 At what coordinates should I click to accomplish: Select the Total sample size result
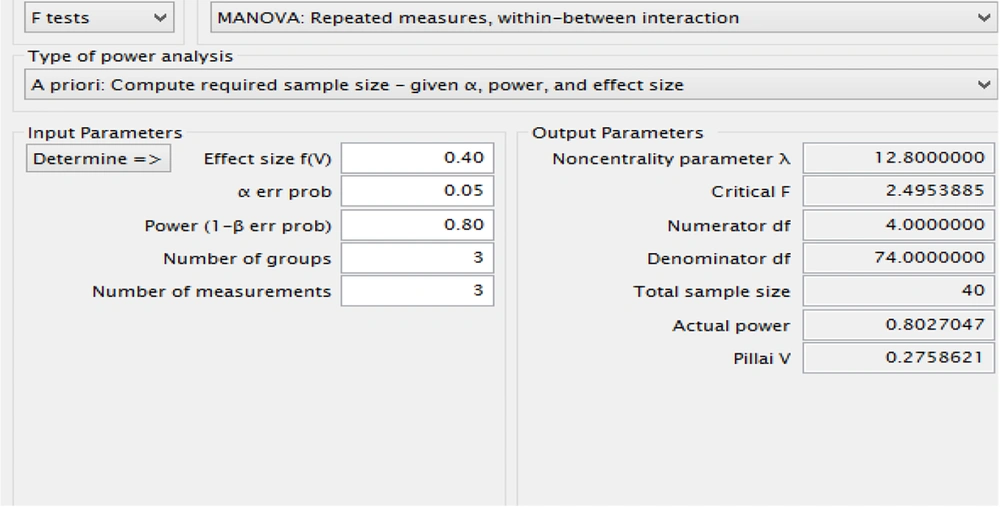point(900,291)
